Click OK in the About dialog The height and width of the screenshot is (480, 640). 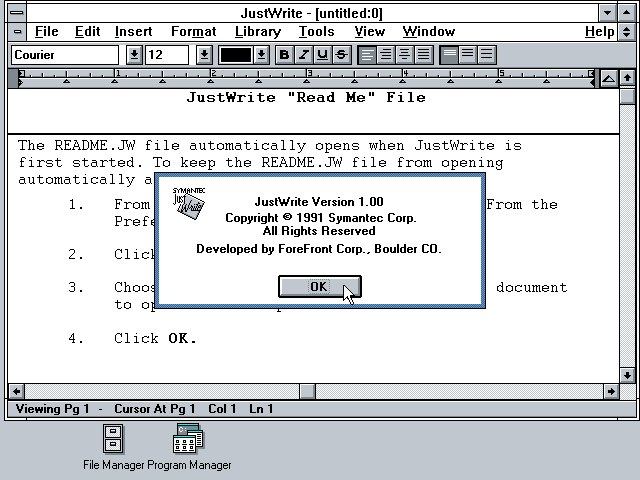[x=320, y=287]
